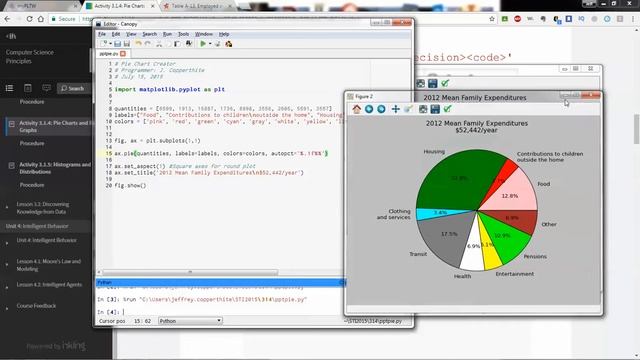Click the browser Reload button
Screen dimensions: 640x360
29,19
